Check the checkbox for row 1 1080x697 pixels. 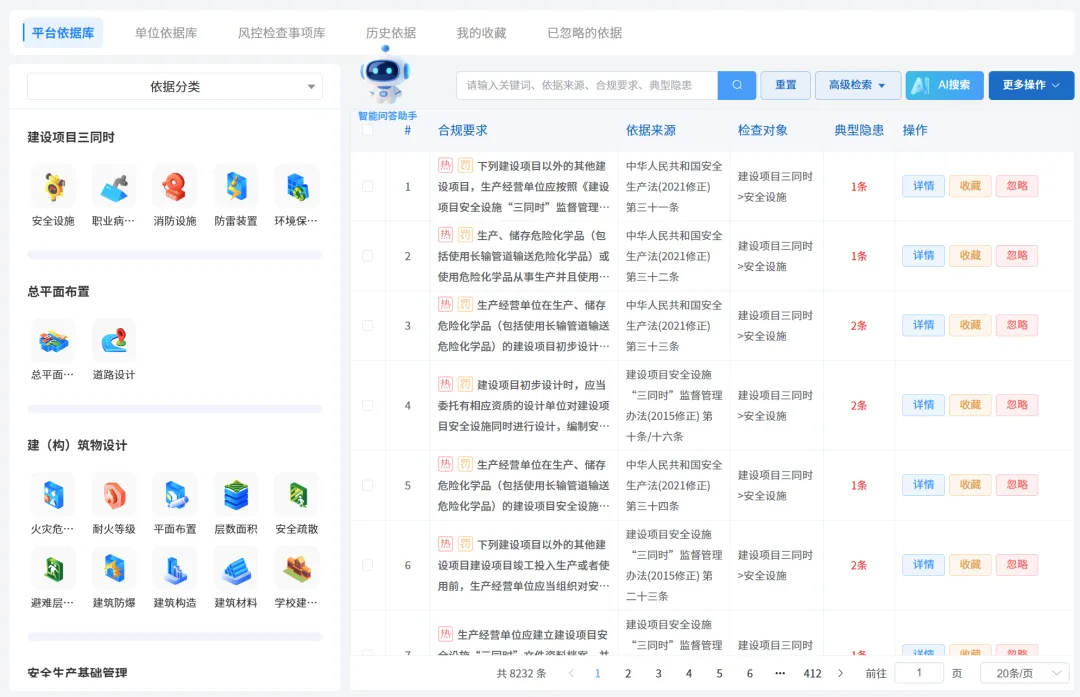(x=368, y=187)
